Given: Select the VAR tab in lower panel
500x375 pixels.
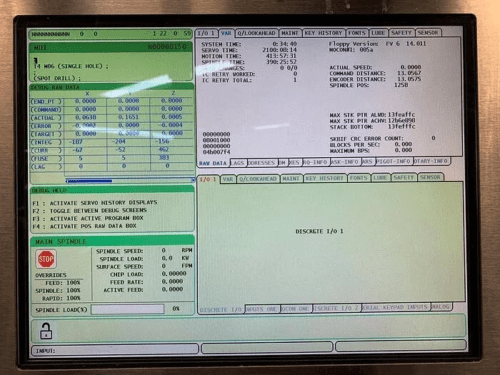Looking at the screenshot, I should [x=228, y=179].
